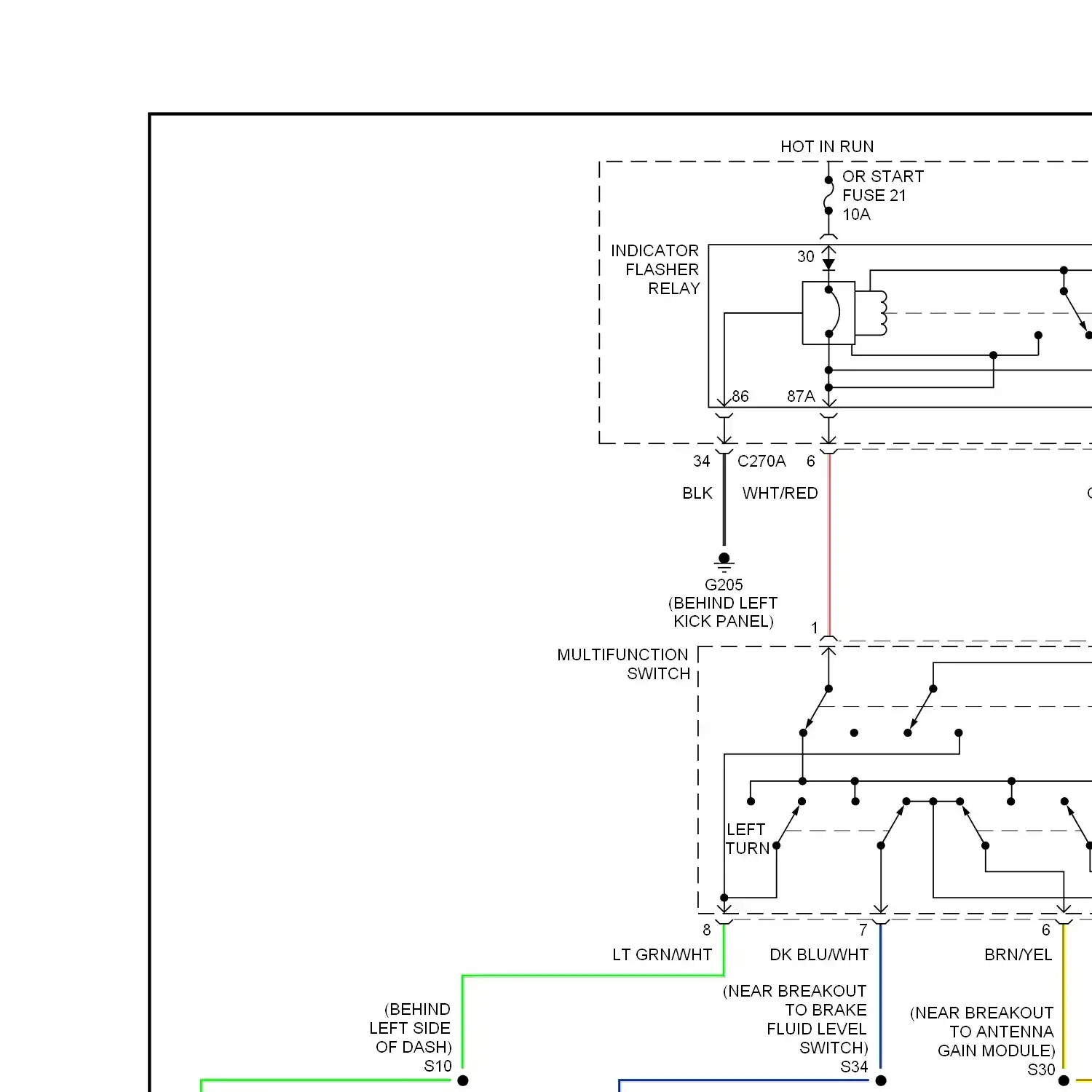Select the FUSE 21 text

[874, 195]
